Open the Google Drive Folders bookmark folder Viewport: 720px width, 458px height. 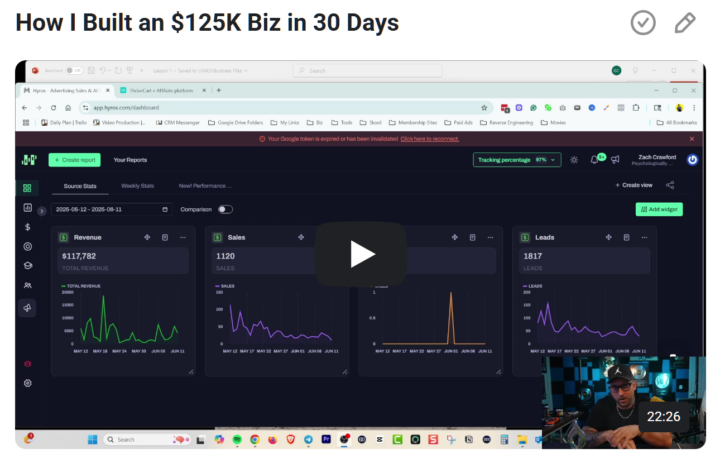point(236,123)
